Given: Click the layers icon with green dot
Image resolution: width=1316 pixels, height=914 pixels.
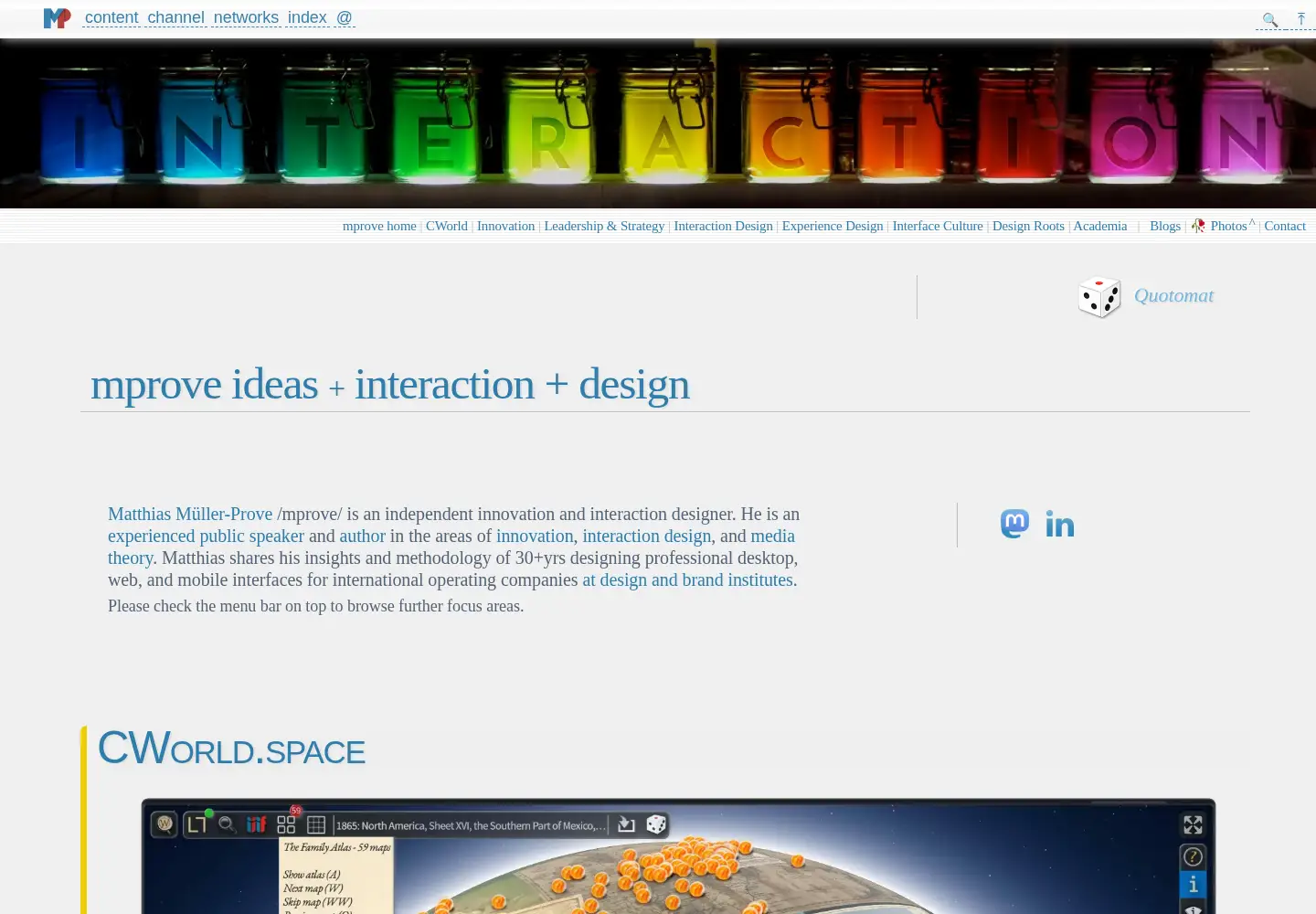Looking at the screenshot, I should [198, 824].
